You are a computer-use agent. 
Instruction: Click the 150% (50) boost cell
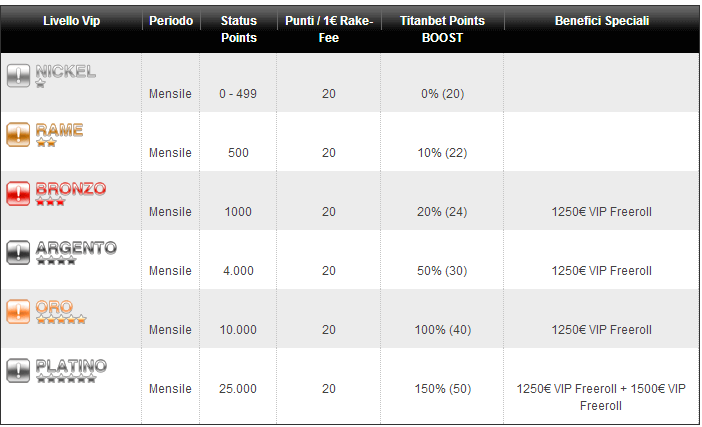(443, 389)
